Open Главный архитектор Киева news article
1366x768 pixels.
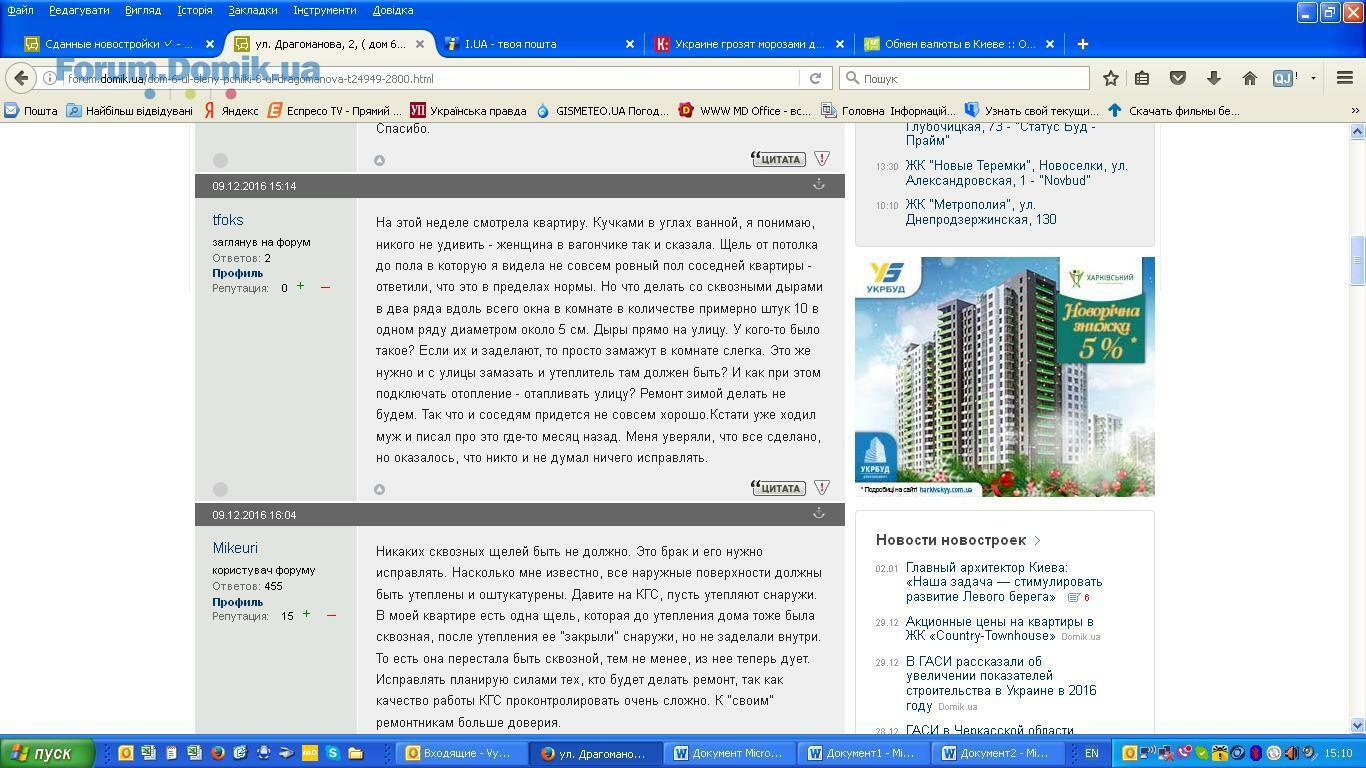click(1004, 582)
